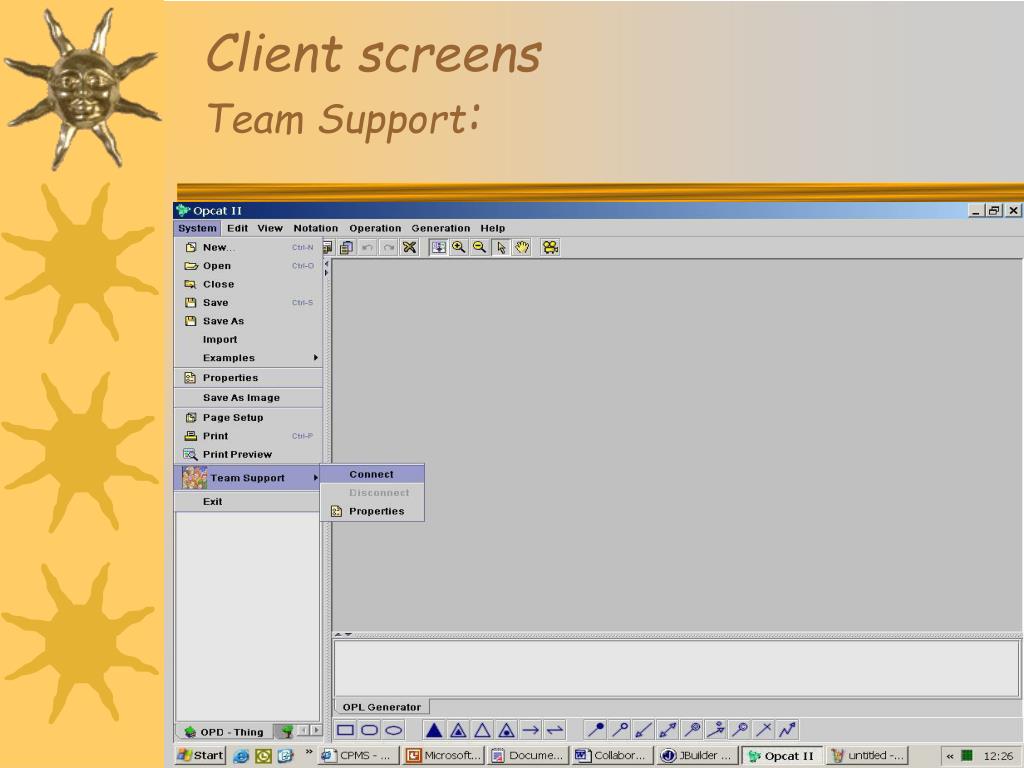
Task: Select the triangle with inner dot relation
Action: 507,730
